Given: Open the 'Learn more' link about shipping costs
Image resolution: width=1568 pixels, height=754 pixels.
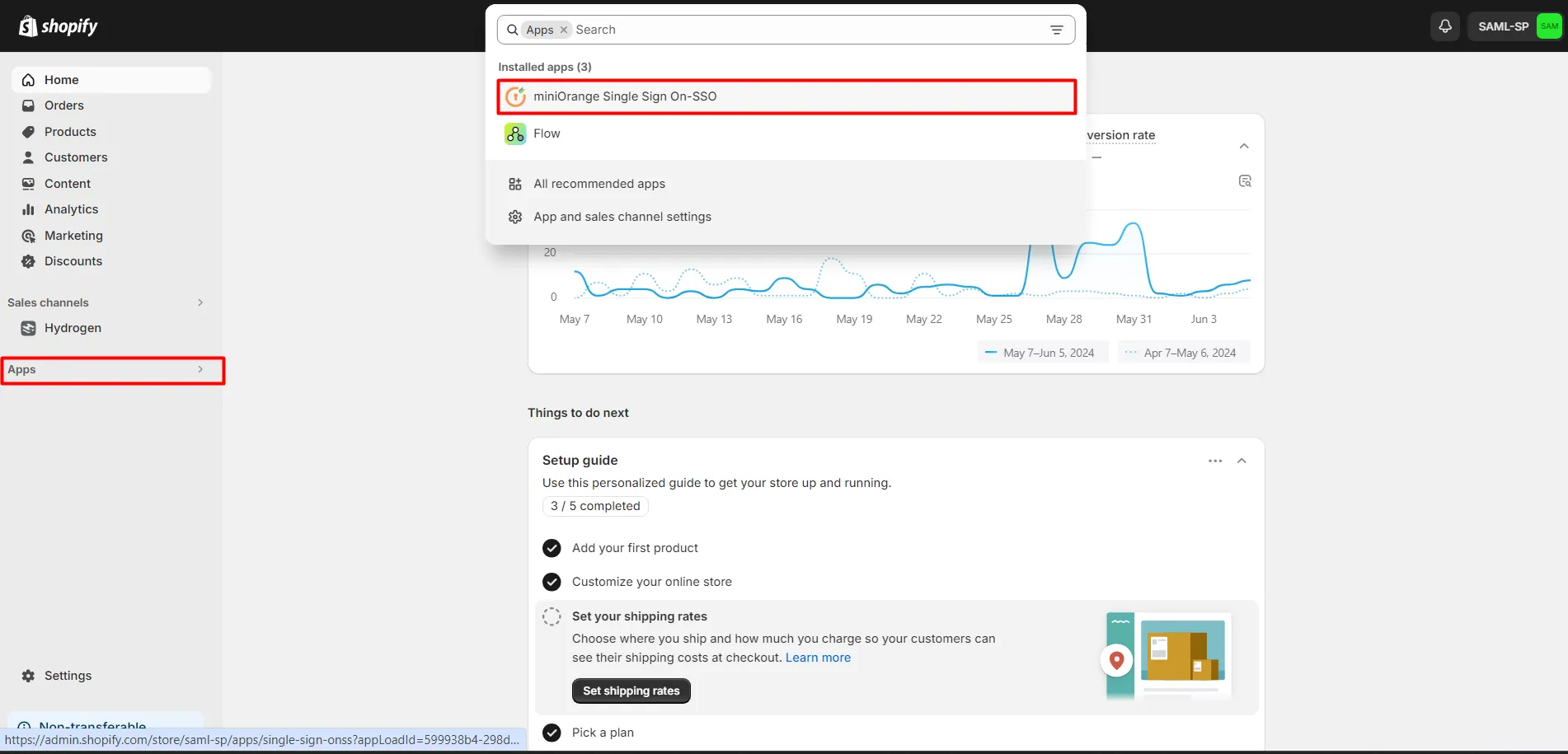Looking at the screenshot, I should coord(817,657).
